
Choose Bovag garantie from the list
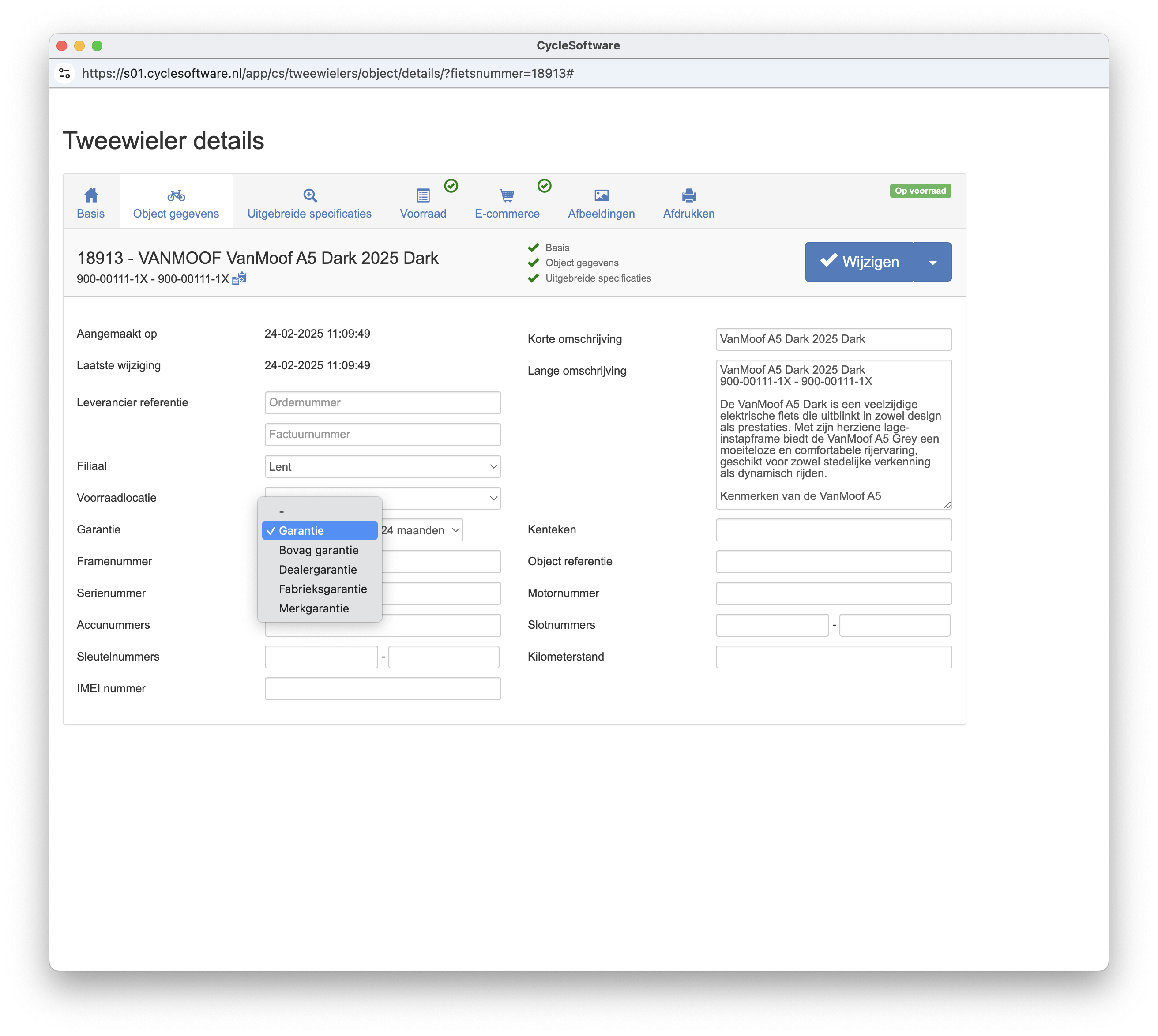(x=320, y=550)
